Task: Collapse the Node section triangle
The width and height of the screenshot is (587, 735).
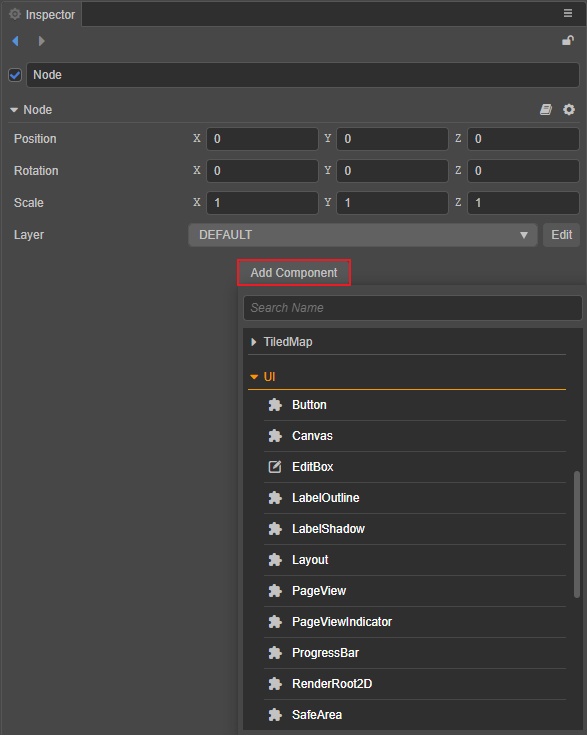Action: [x=14, y=110]
